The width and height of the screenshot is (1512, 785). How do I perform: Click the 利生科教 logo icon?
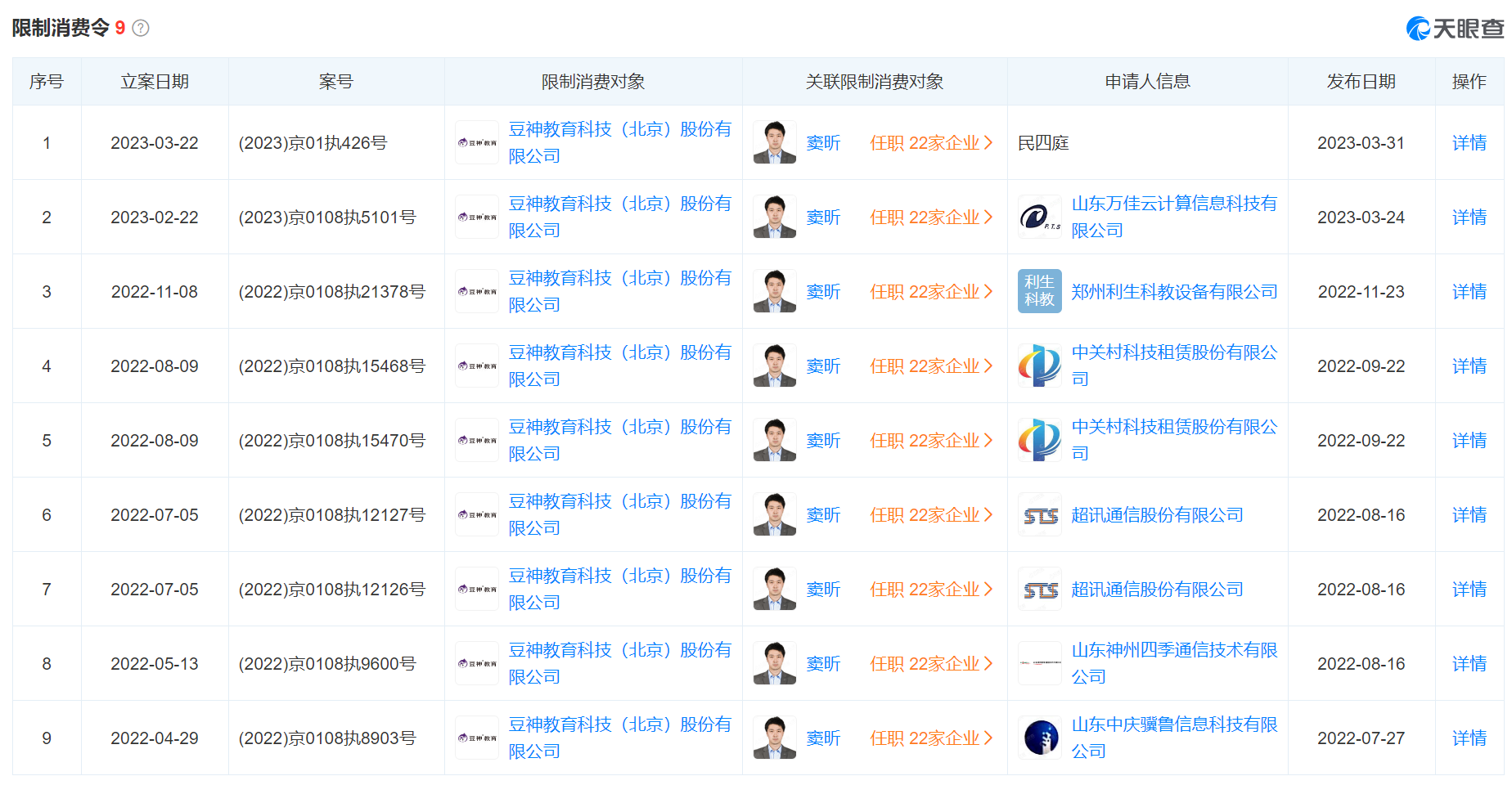[1039, 291]
